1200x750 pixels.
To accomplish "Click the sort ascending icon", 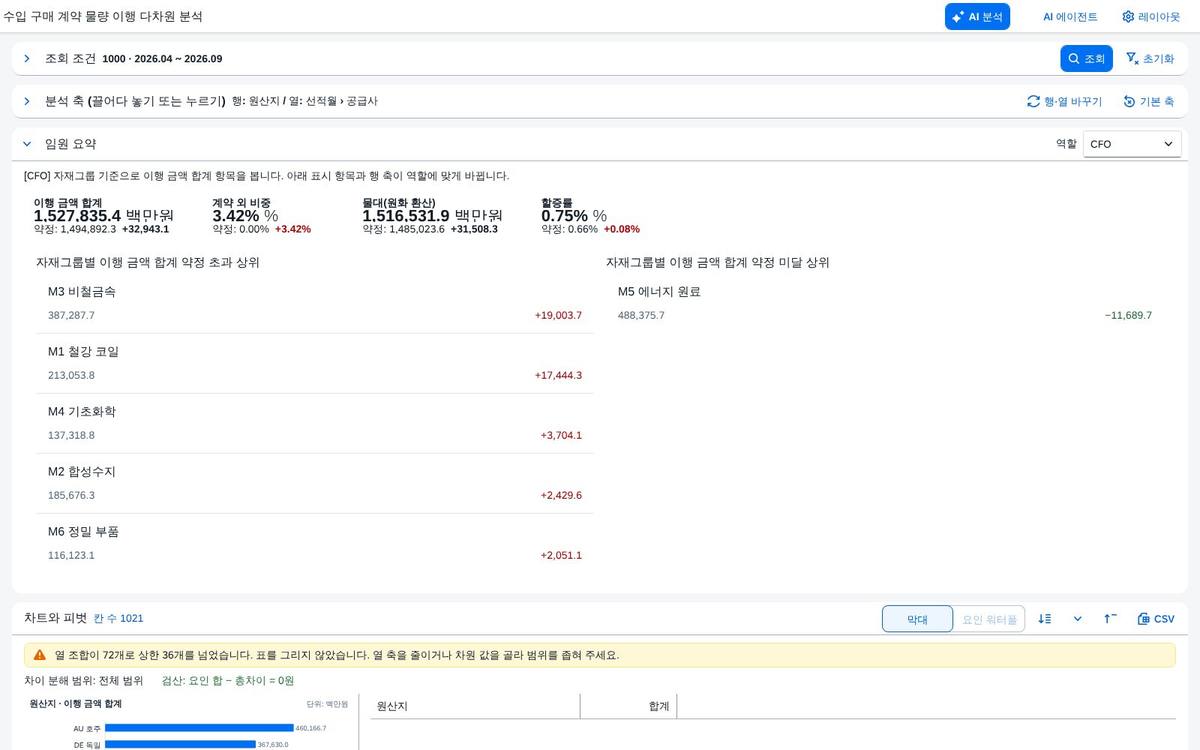I will pos(1110,619).
